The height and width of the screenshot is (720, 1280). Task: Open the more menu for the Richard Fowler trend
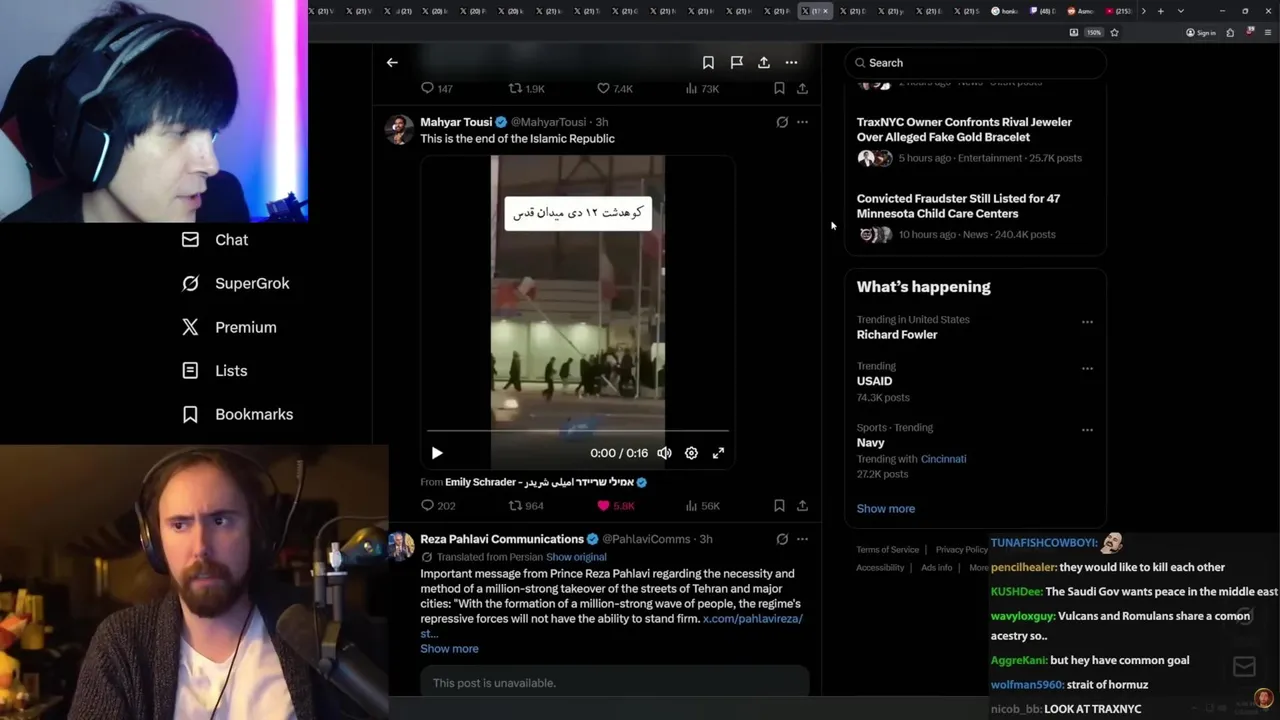point(1087,322)
